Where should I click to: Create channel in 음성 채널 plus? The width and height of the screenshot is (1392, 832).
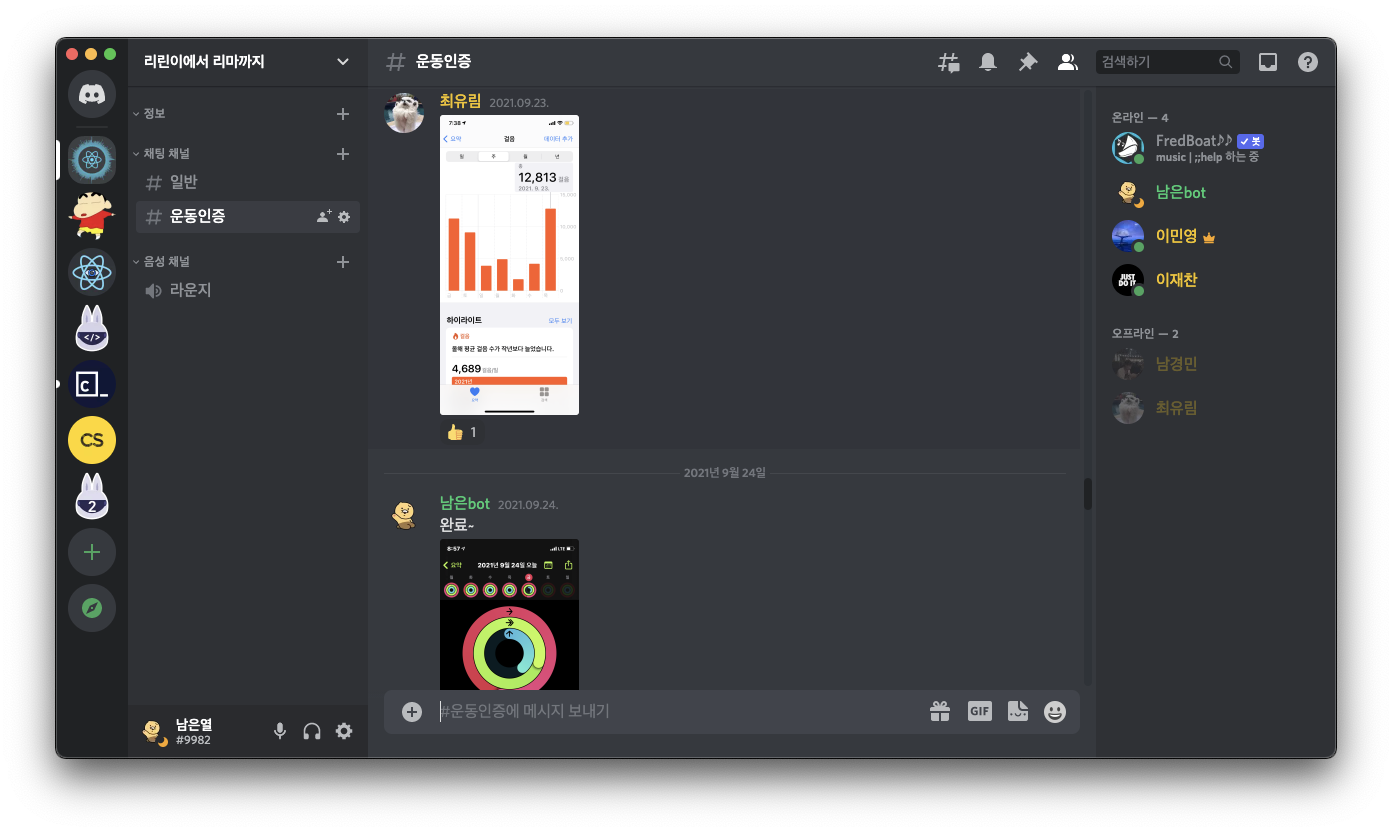(x=343, y=262)
